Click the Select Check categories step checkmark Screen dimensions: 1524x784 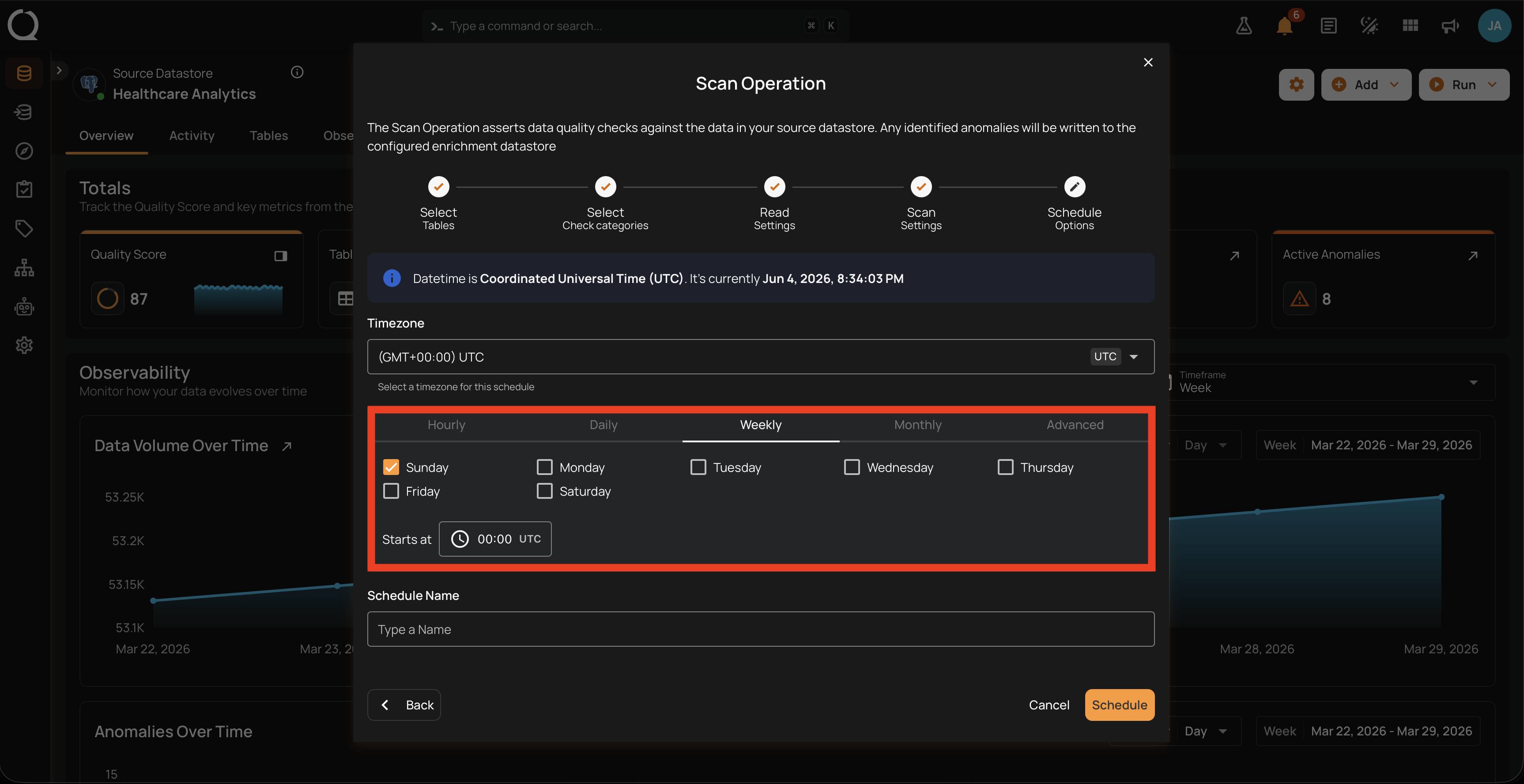click(x=605, y=187)
